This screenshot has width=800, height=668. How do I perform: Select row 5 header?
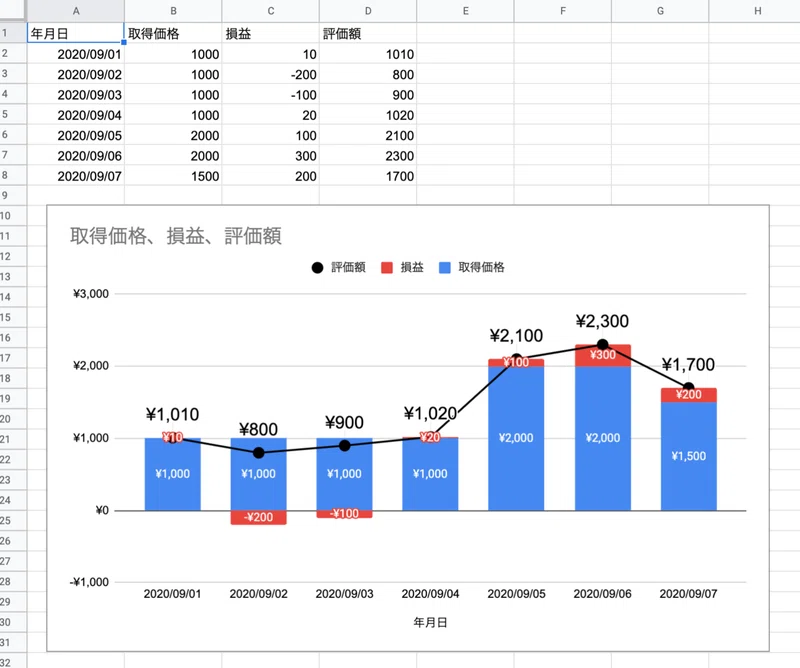pyautogui.click(x=13, y=114)
